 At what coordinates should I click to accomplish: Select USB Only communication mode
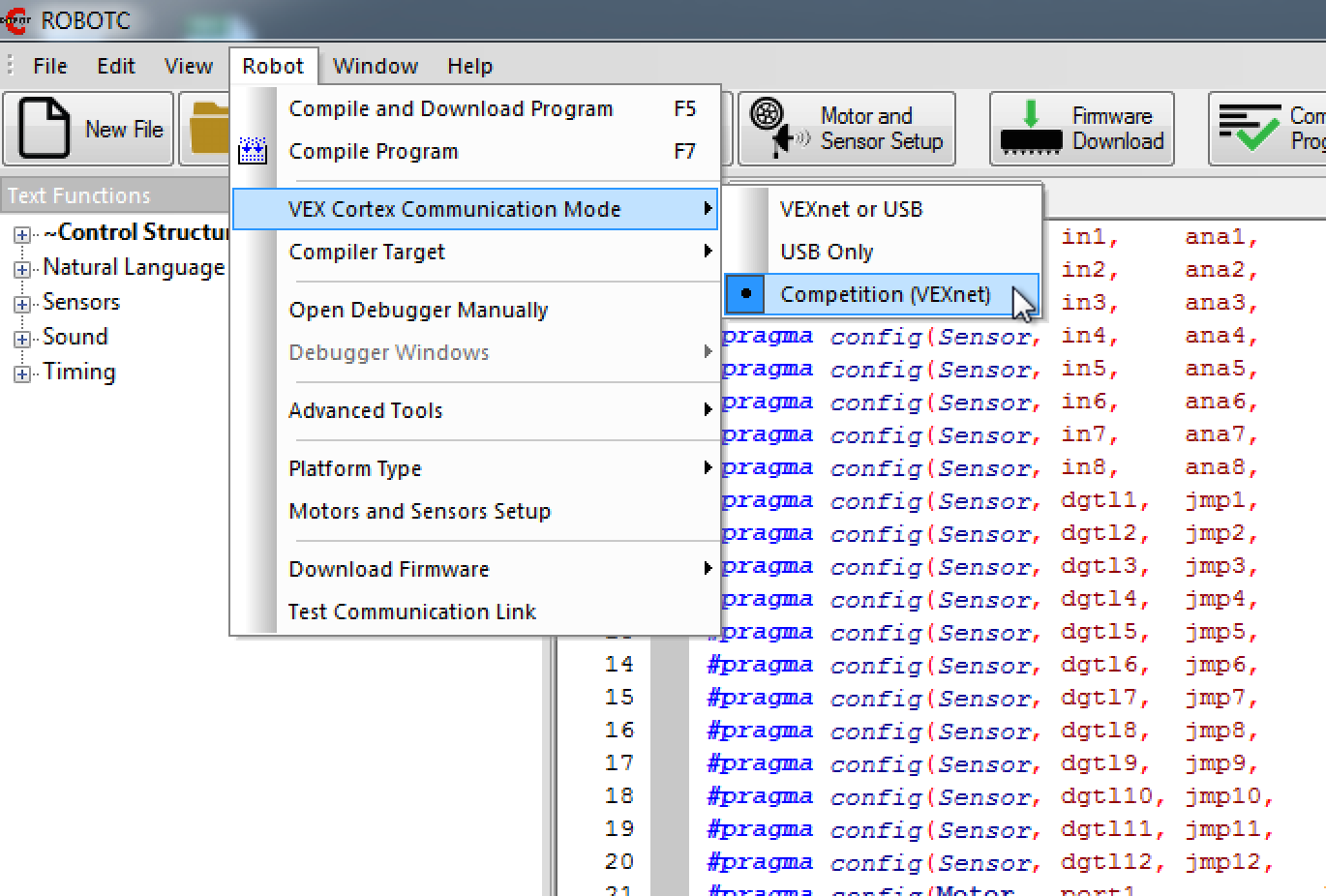(882, 252)
